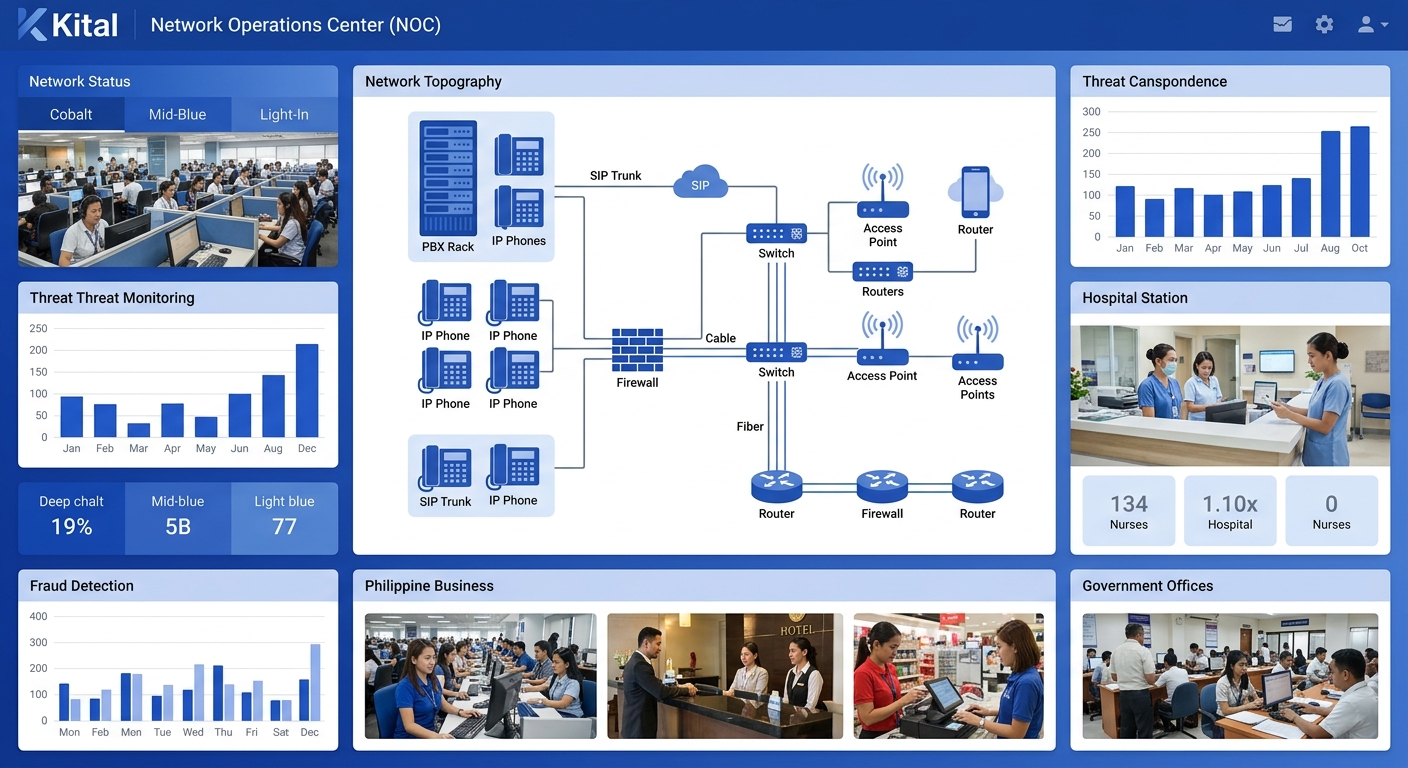
Task: Click the round Firewall disc icon
Action: [882, 487]
